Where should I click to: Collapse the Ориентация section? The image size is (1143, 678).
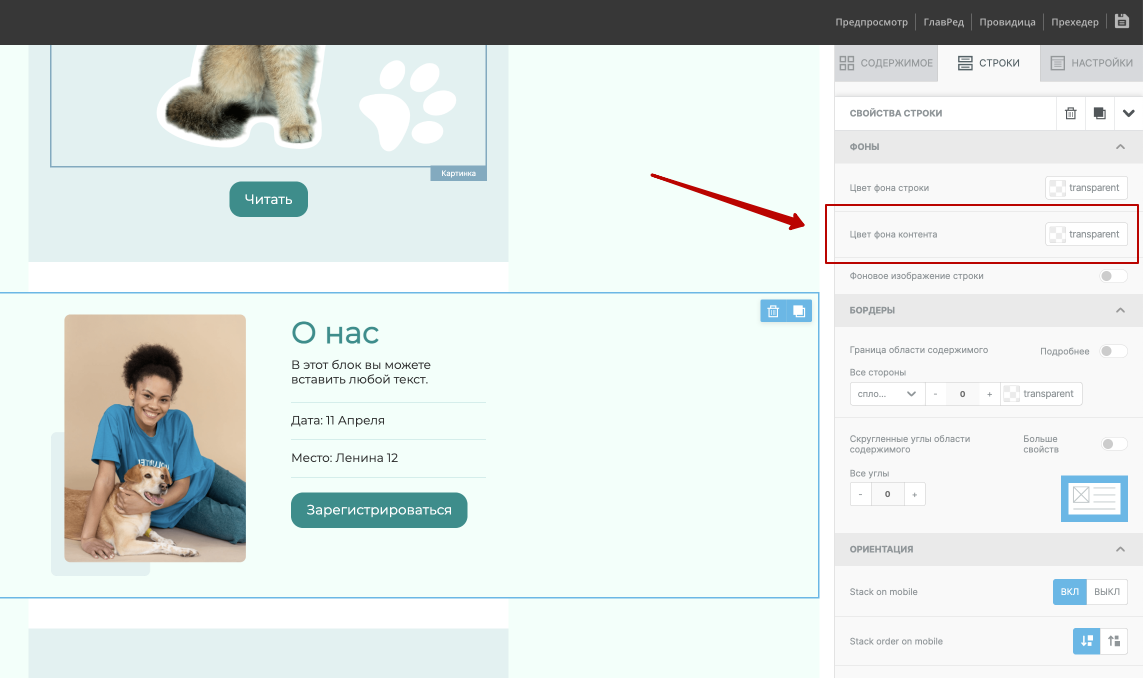[1120, 549]
